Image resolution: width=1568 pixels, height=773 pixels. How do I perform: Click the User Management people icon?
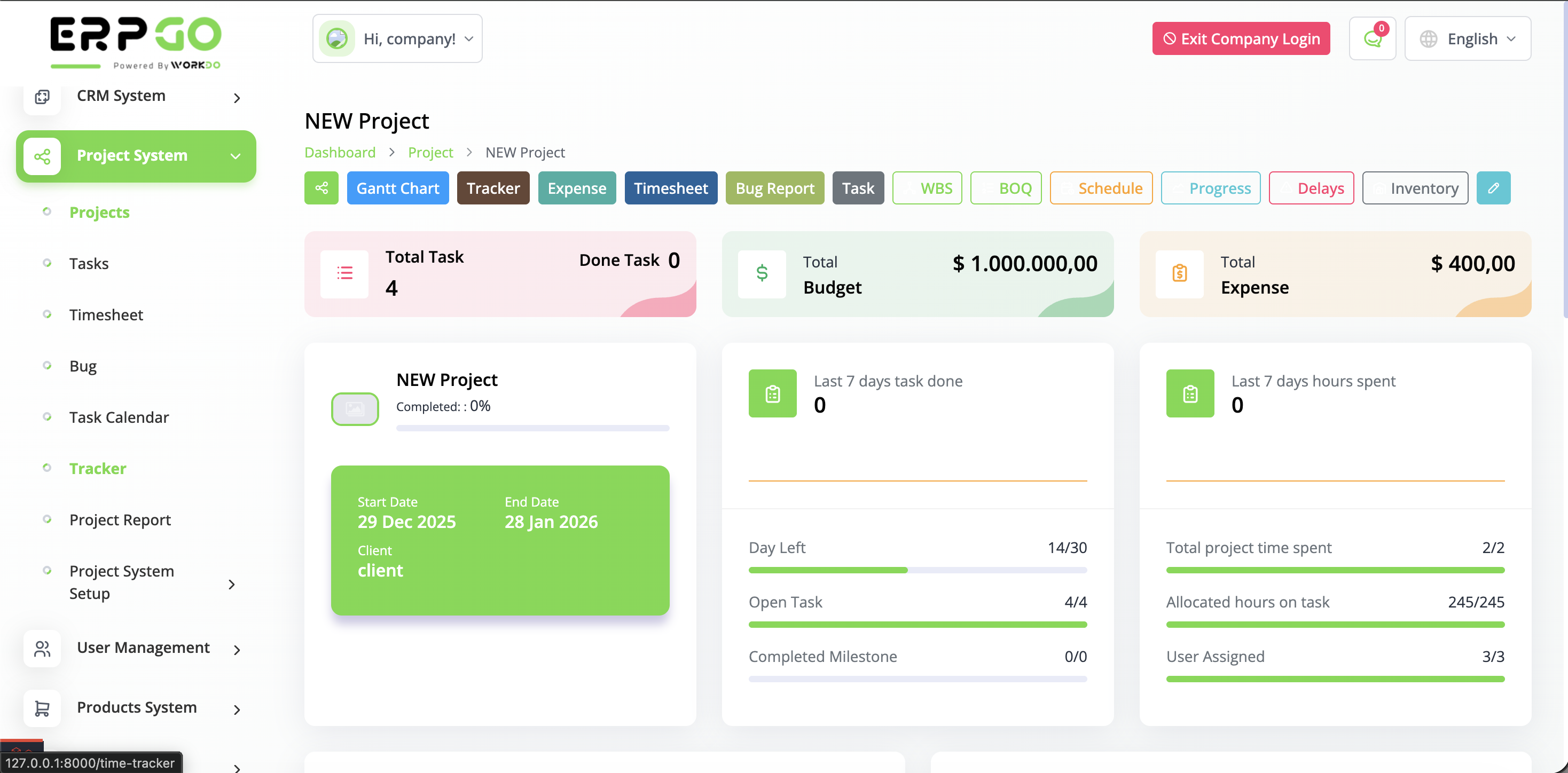tap(42, 649)
